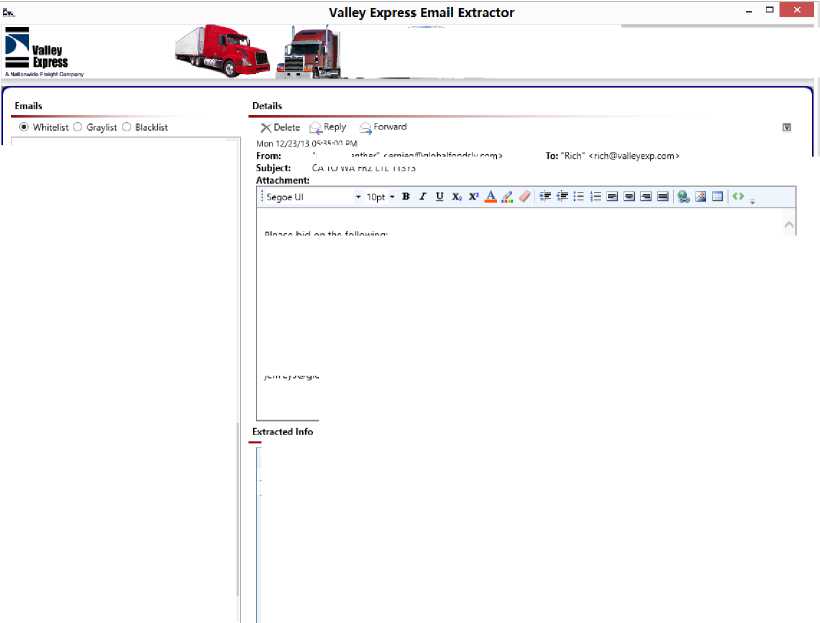
Task: Click the 'Extracted Info' heading
Action: coord(282,432)
